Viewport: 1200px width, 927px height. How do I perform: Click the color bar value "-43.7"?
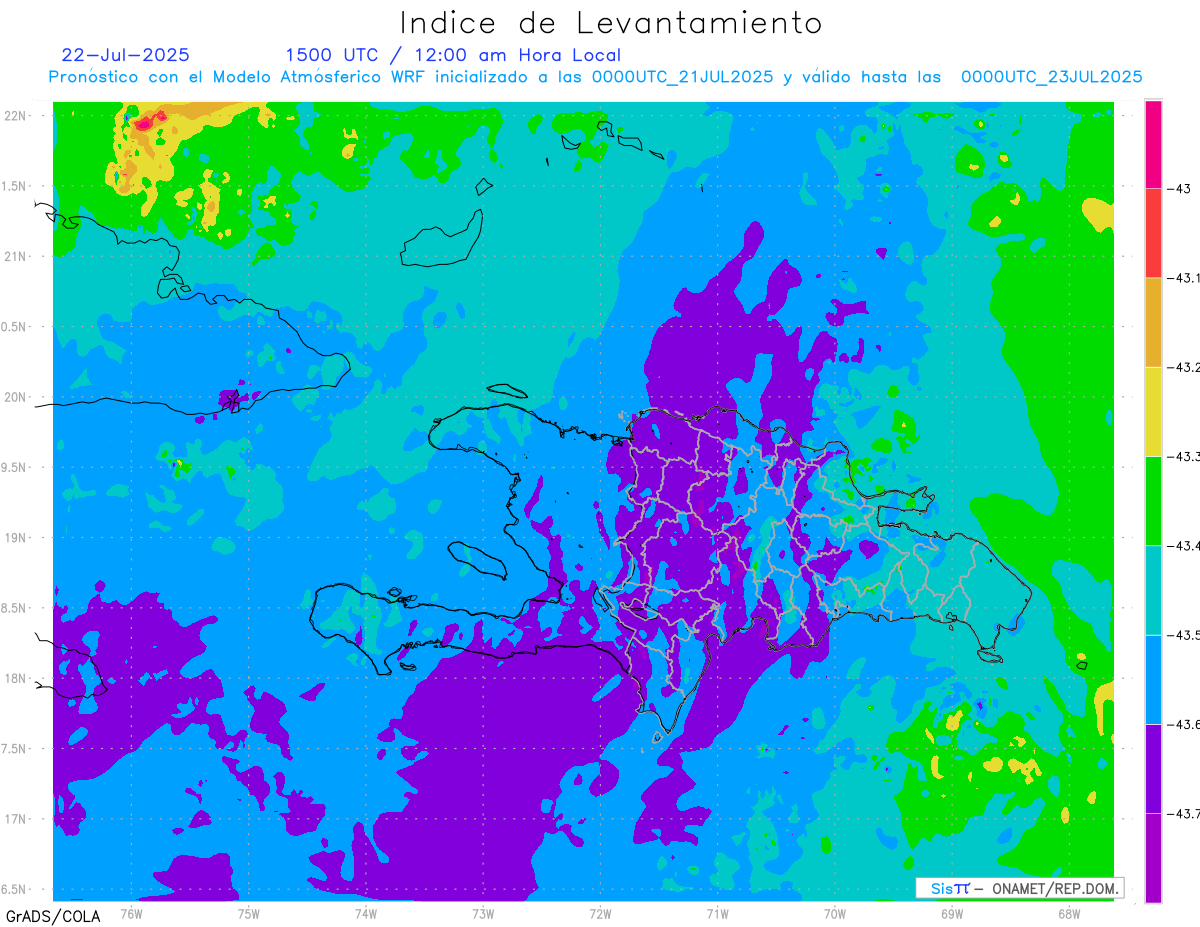(x=1183, y=813)
